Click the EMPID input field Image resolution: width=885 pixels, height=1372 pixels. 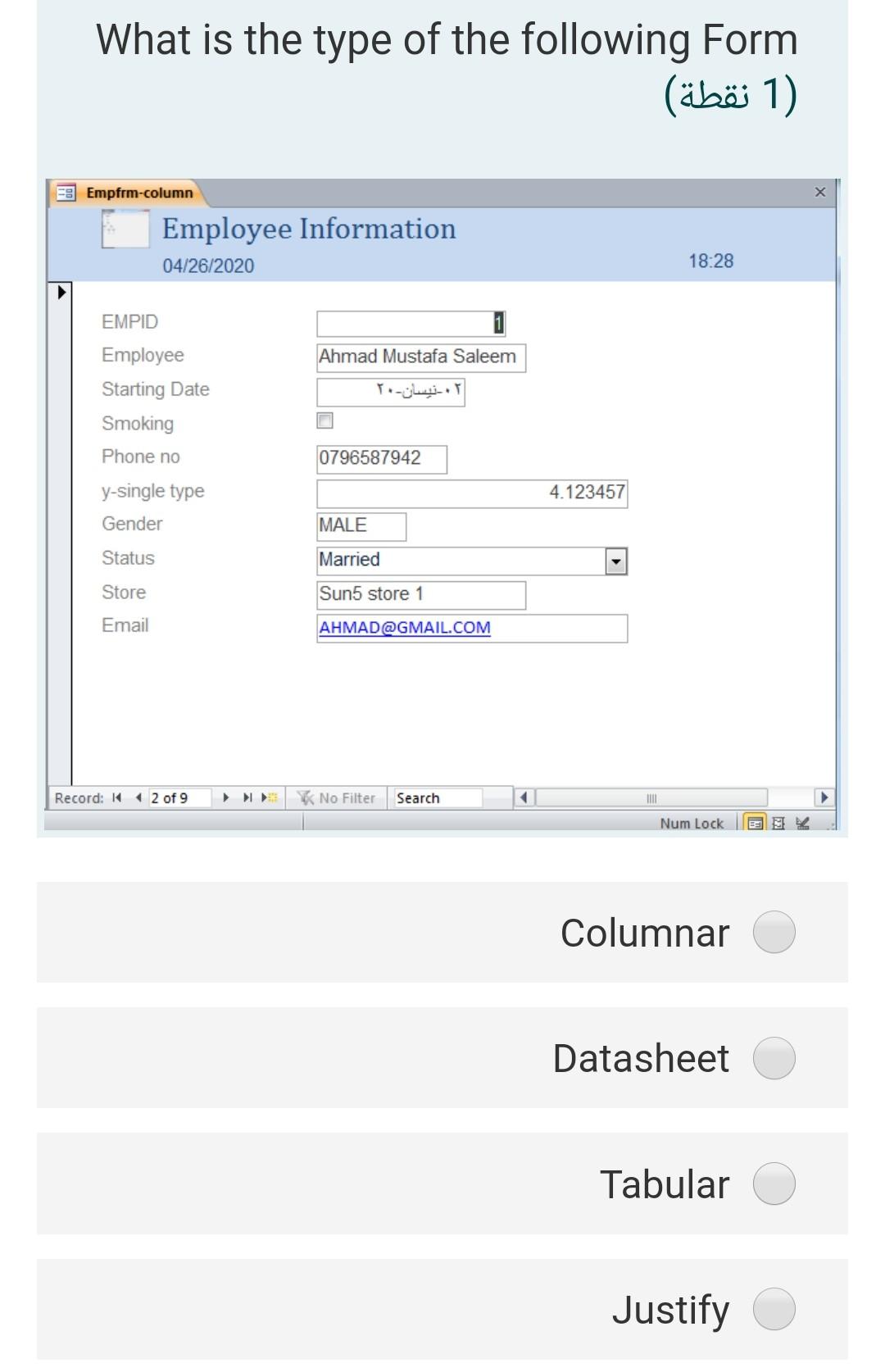coord(411,324)
